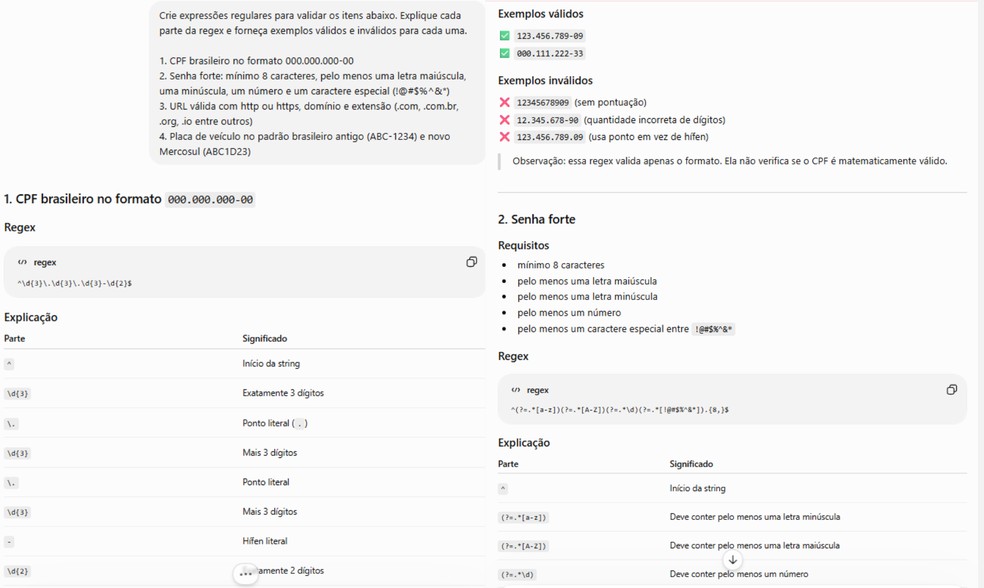
Task: Click red X next to 12.345.678-90
Action: click(505, 120)
